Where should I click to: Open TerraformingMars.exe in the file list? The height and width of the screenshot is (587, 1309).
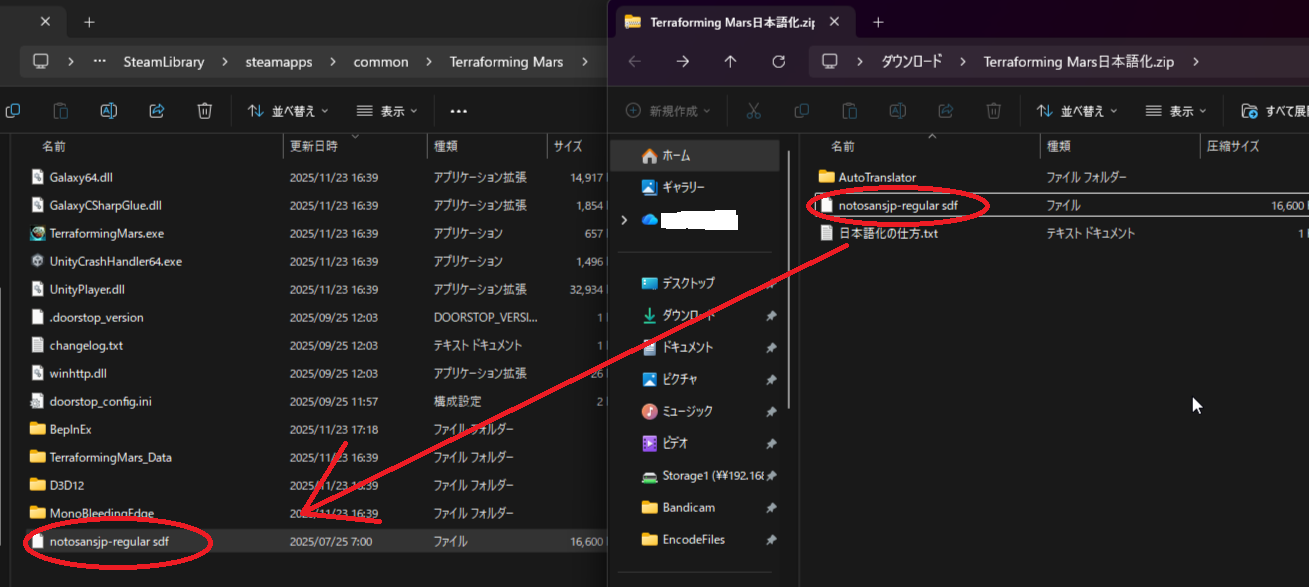(x=106, y=233)
